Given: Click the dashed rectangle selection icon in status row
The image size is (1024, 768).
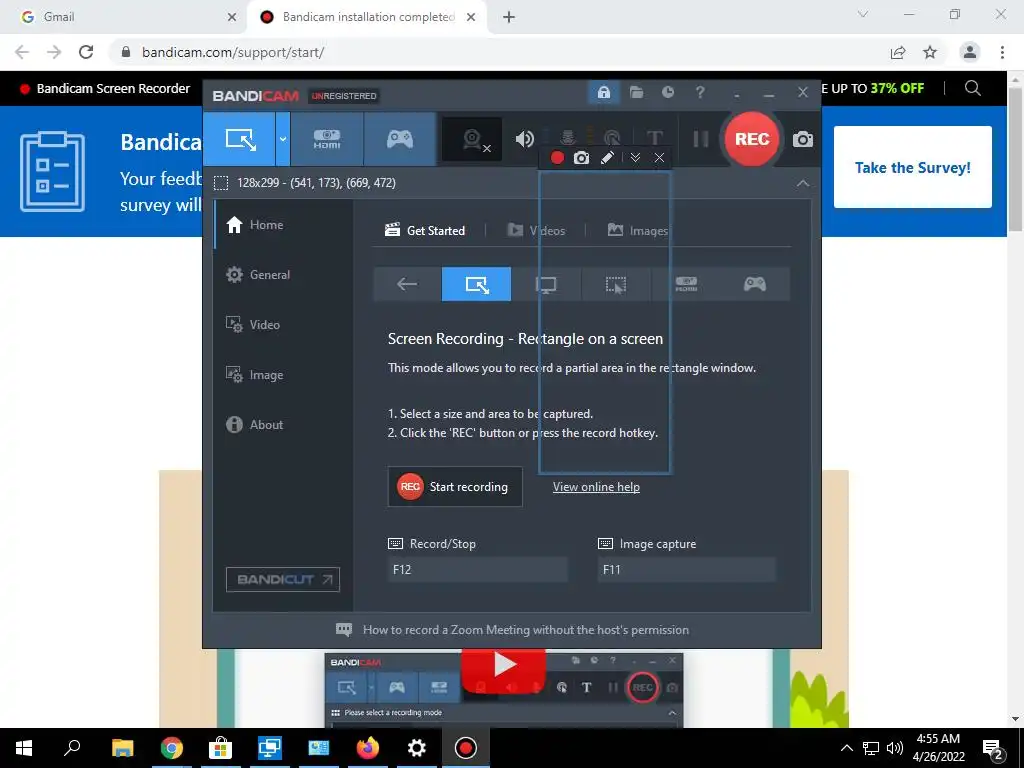Looking at the screenshot, I should tap(221, 183).
